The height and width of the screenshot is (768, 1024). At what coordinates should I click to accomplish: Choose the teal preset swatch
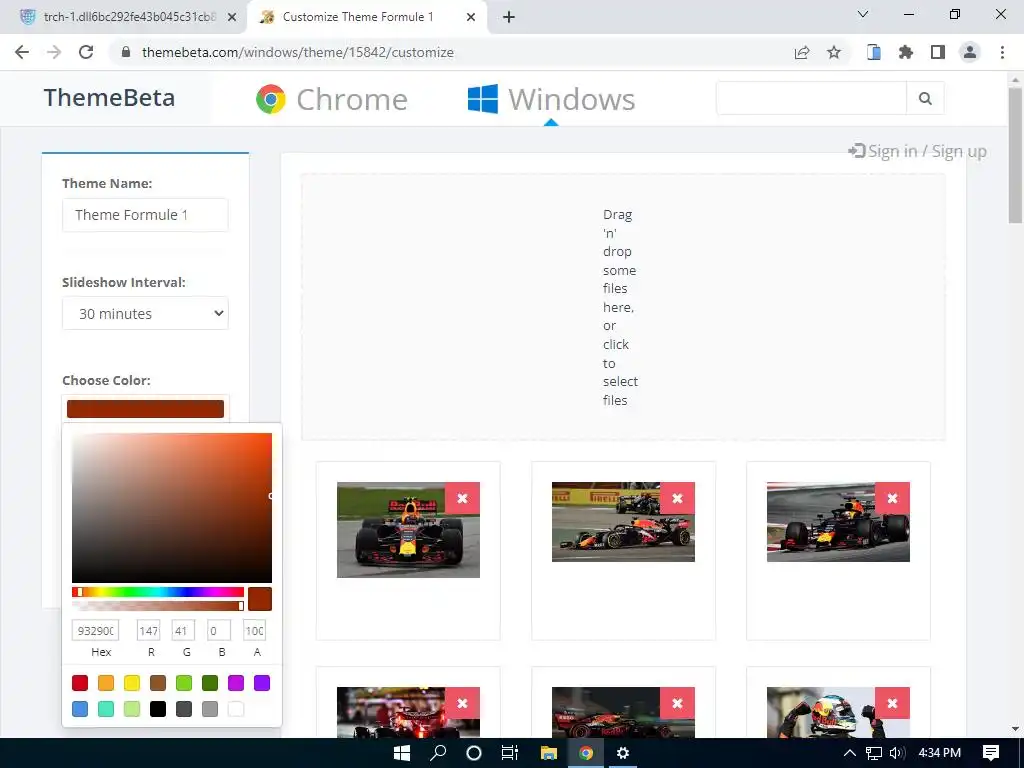(106, 709)
